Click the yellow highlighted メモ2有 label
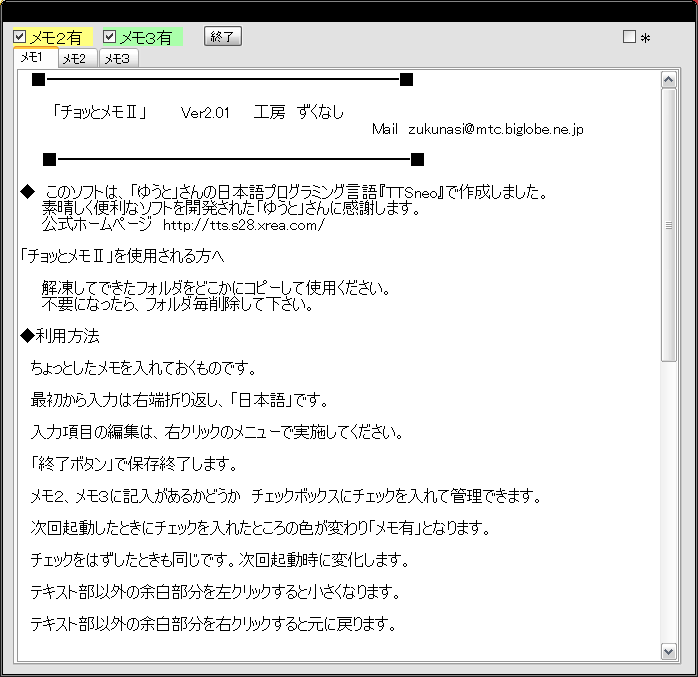 tap(56, 37)
